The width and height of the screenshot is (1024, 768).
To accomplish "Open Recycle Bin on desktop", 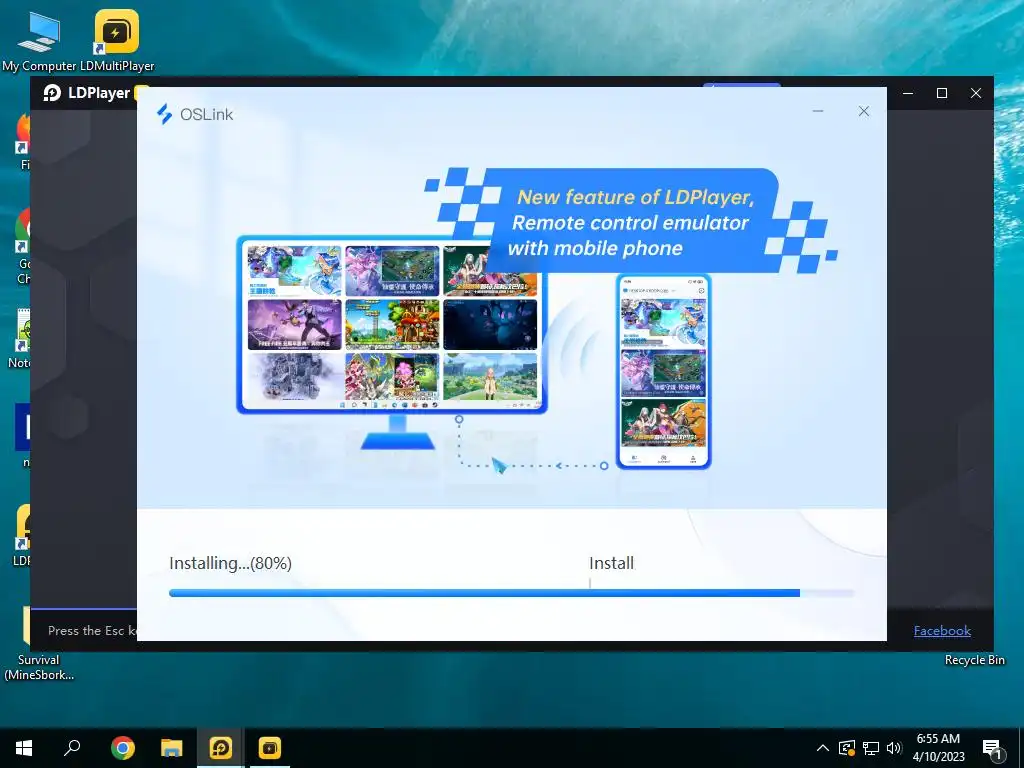I will tap(974, 660).
